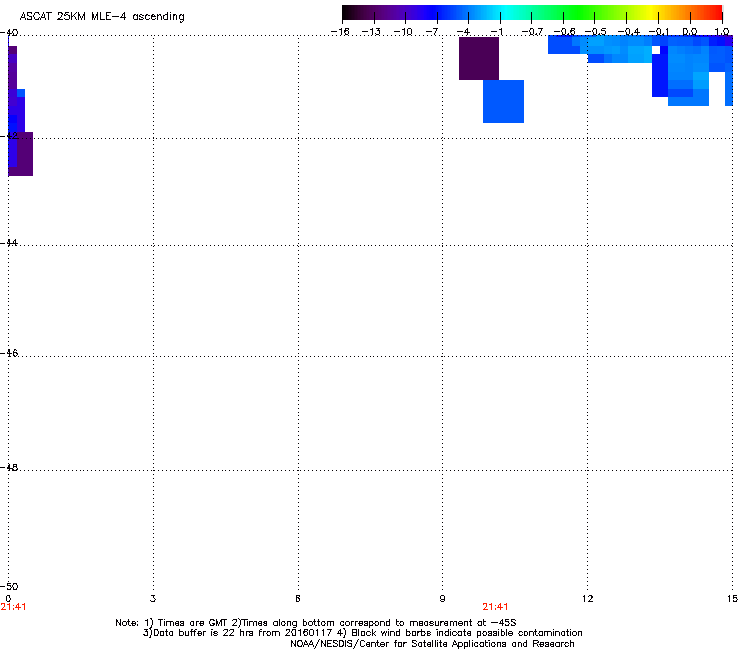The width and height of the screenshot is (740, 650).
Task: Click the white missing cell in the blue swath
Action: pos(656,50)
